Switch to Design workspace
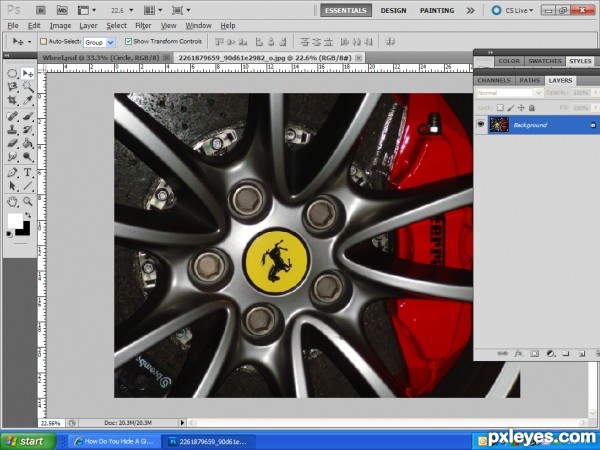This screenshot has width=600, height=450. [x=393, y=10]
